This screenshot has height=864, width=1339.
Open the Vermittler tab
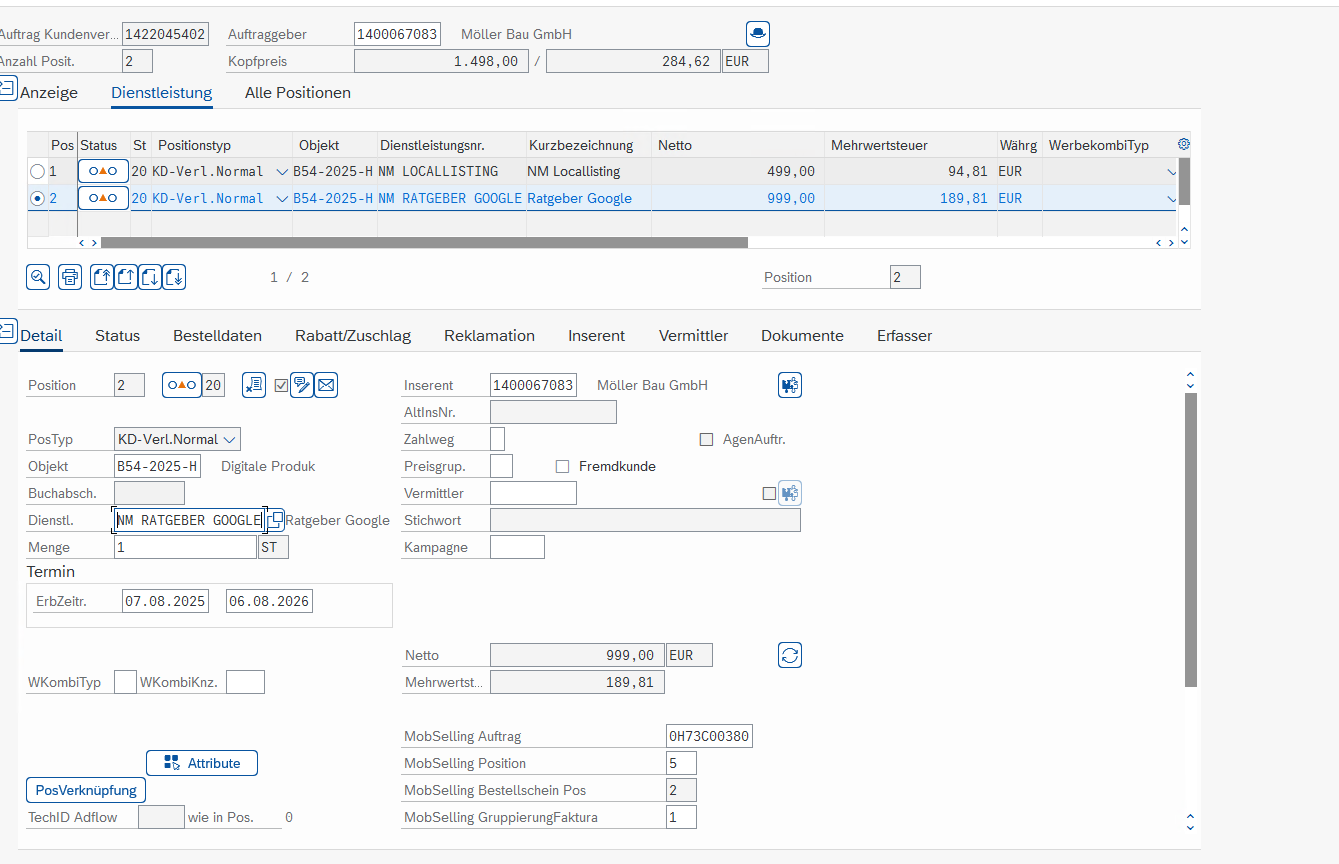[693, 335]
